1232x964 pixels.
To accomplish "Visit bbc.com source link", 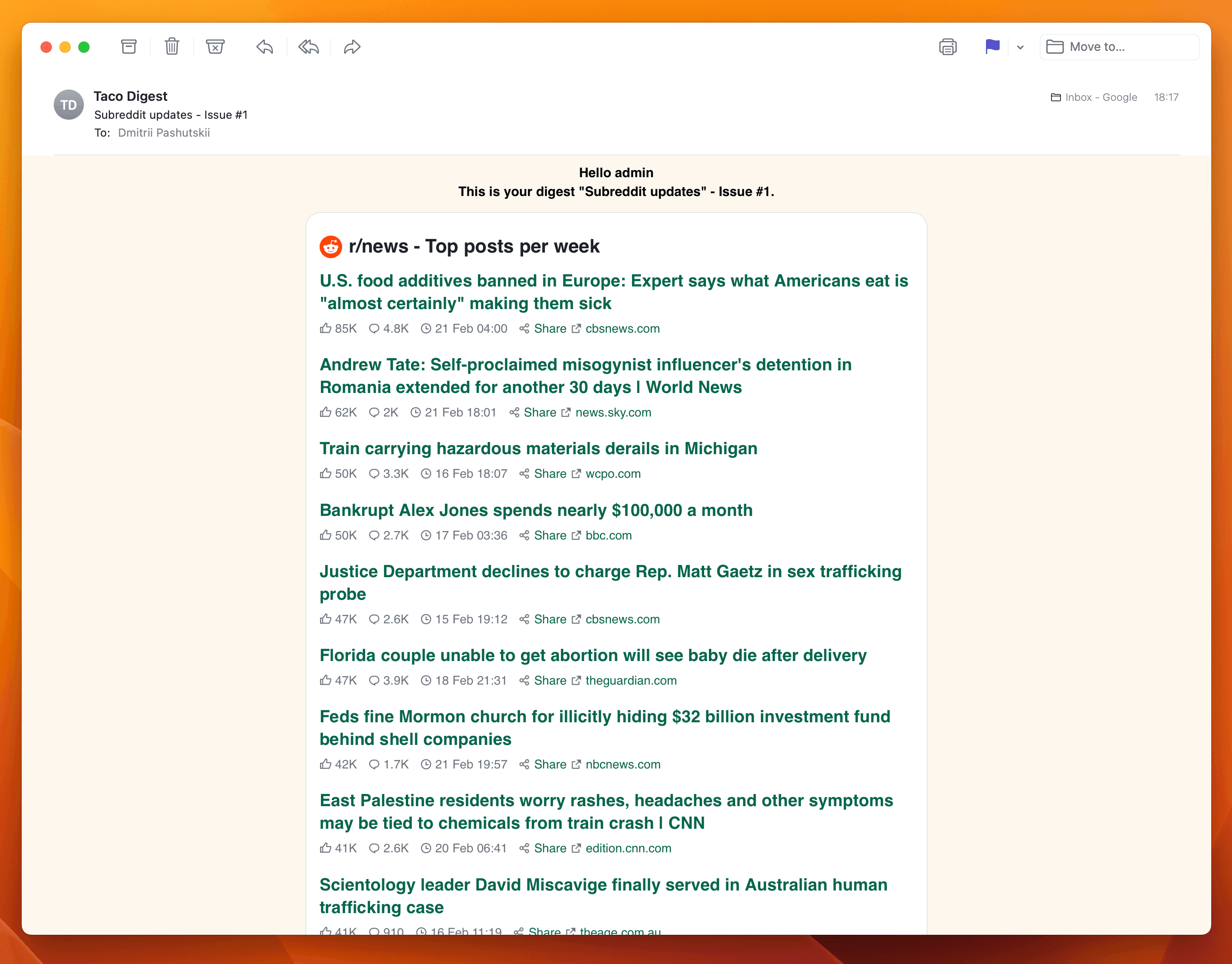I will click(x=608, y=535).
